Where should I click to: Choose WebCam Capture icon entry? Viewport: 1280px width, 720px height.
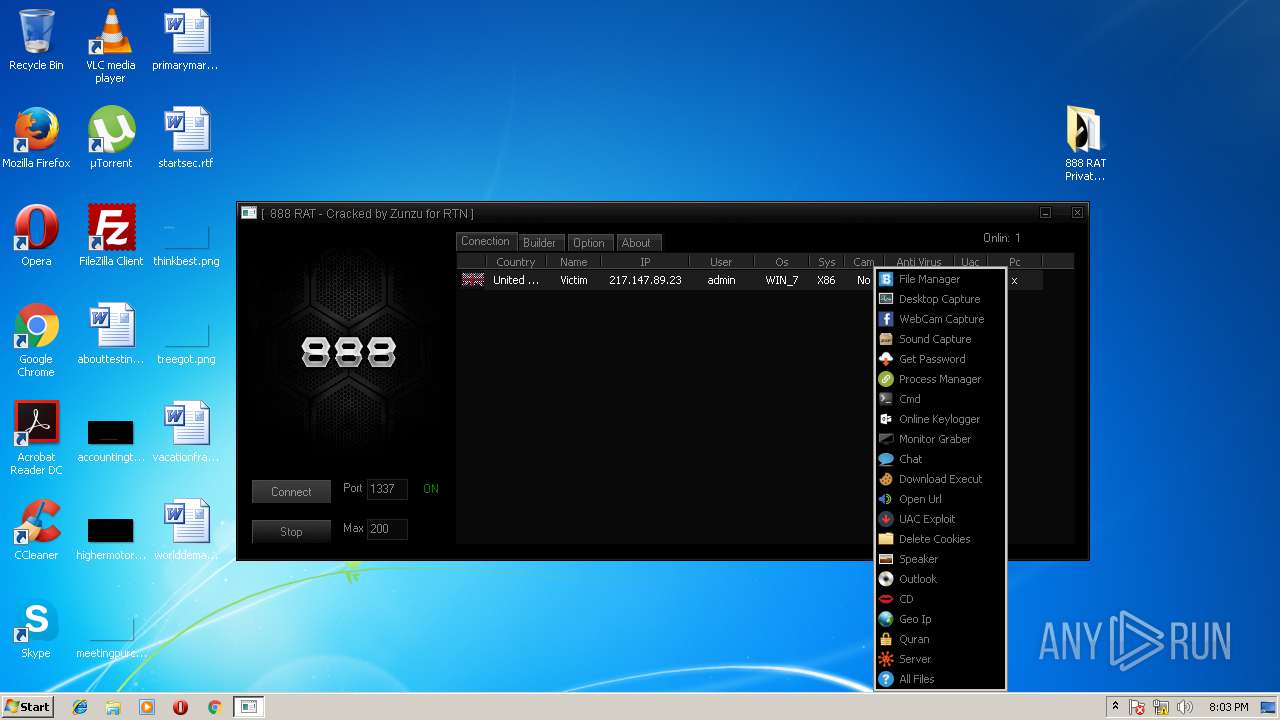tap(886, 319)
